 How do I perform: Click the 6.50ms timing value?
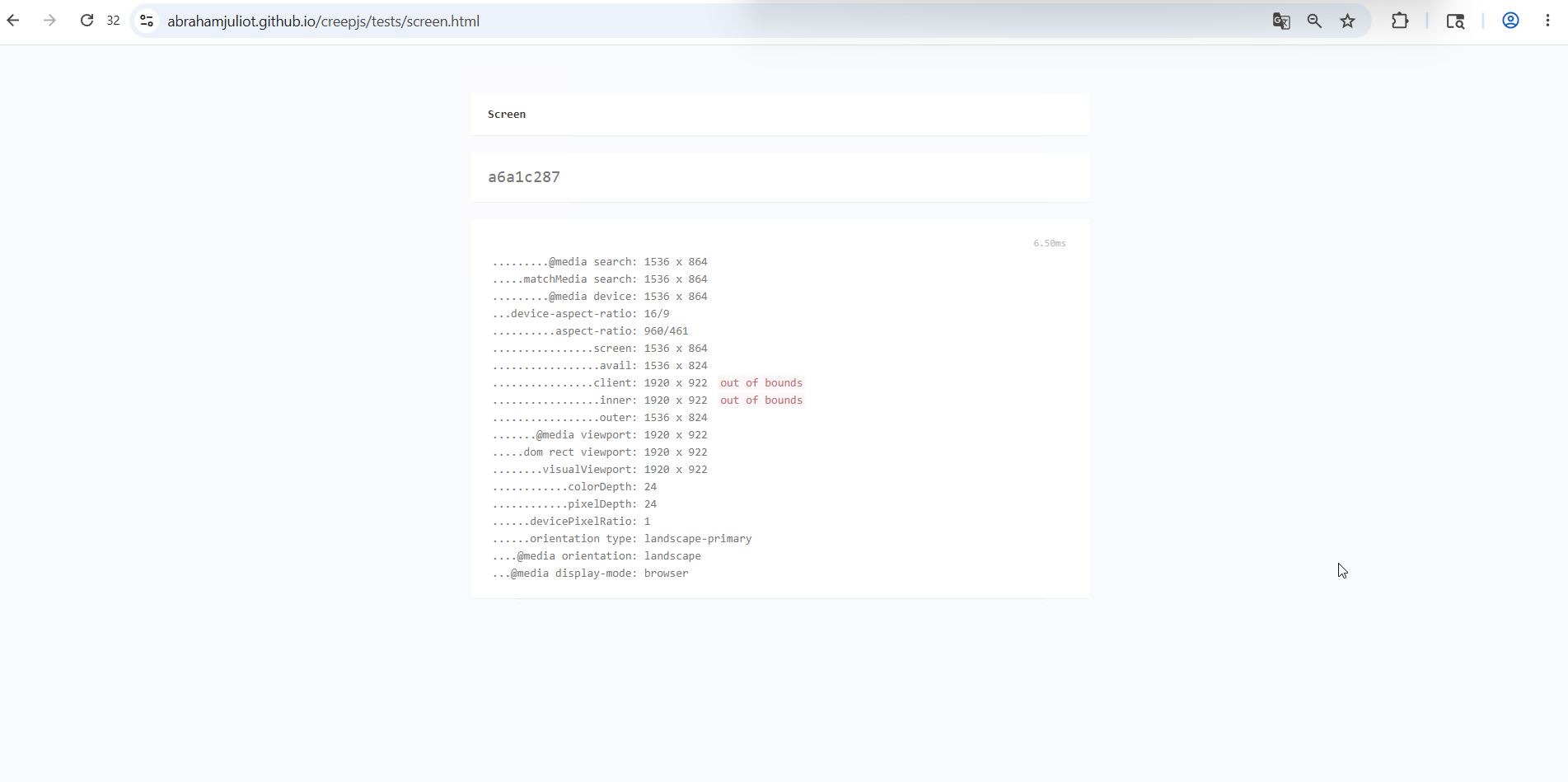pyautogui.click(x=1050, y=243)
